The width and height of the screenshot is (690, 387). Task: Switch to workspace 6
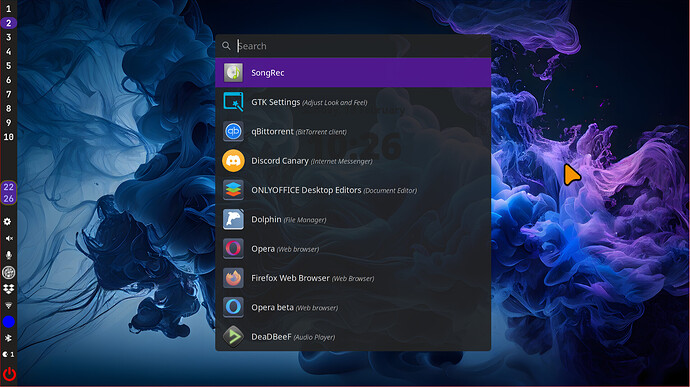(x=8, y=80)
